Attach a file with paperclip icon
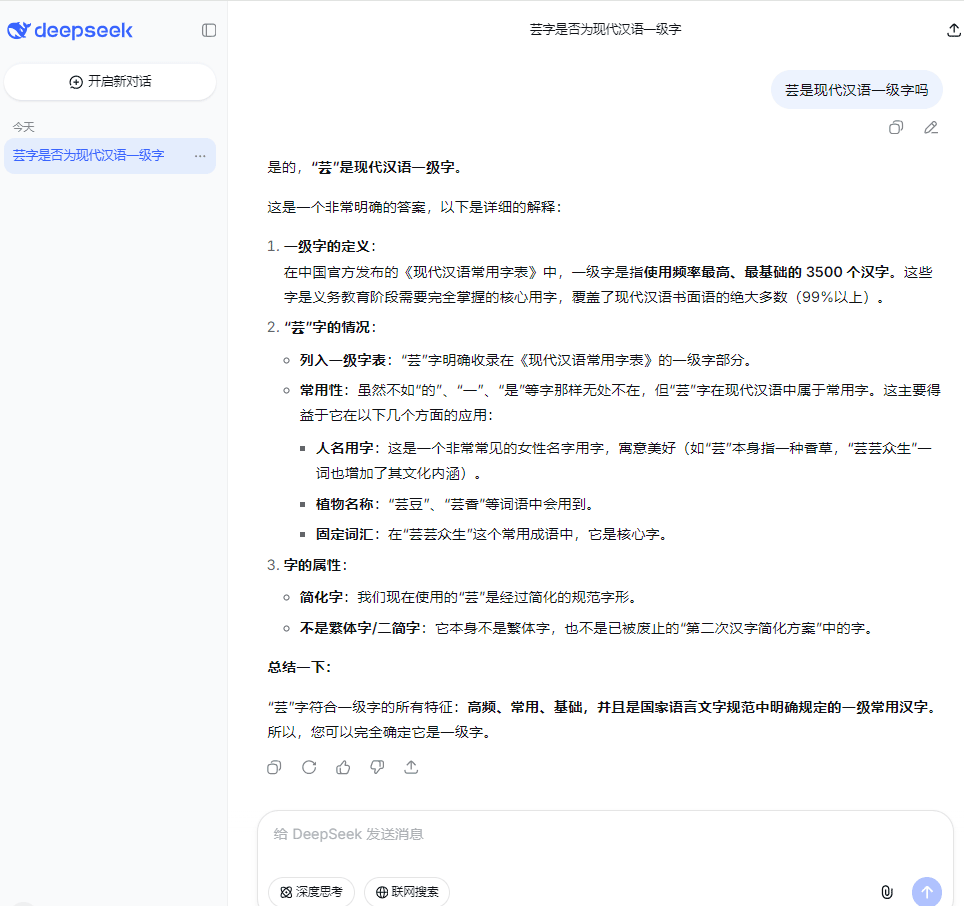Image resolution: width=964 pixels, height=906 pixels. (886, 891)
